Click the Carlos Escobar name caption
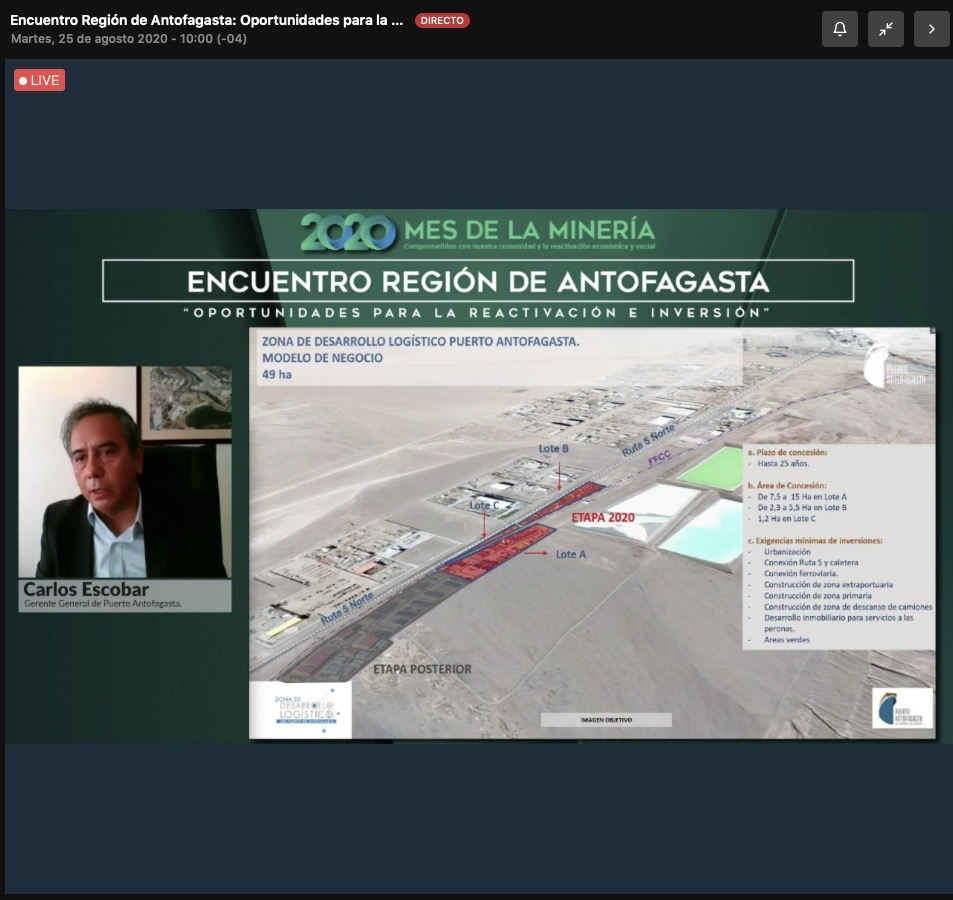 click(86, 589)
